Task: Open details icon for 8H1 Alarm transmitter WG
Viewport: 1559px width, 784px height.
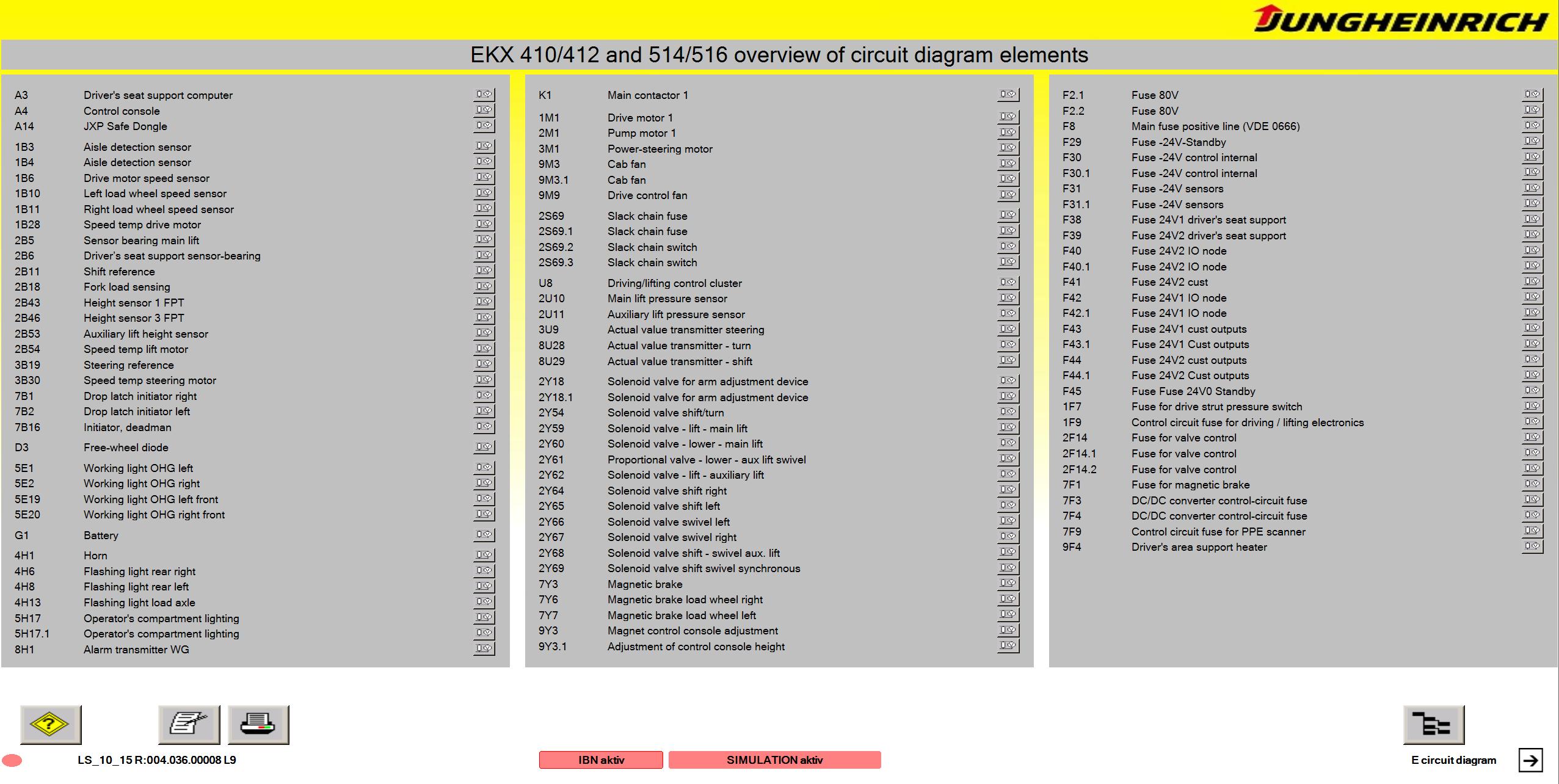Action: [x=484, y=648]
